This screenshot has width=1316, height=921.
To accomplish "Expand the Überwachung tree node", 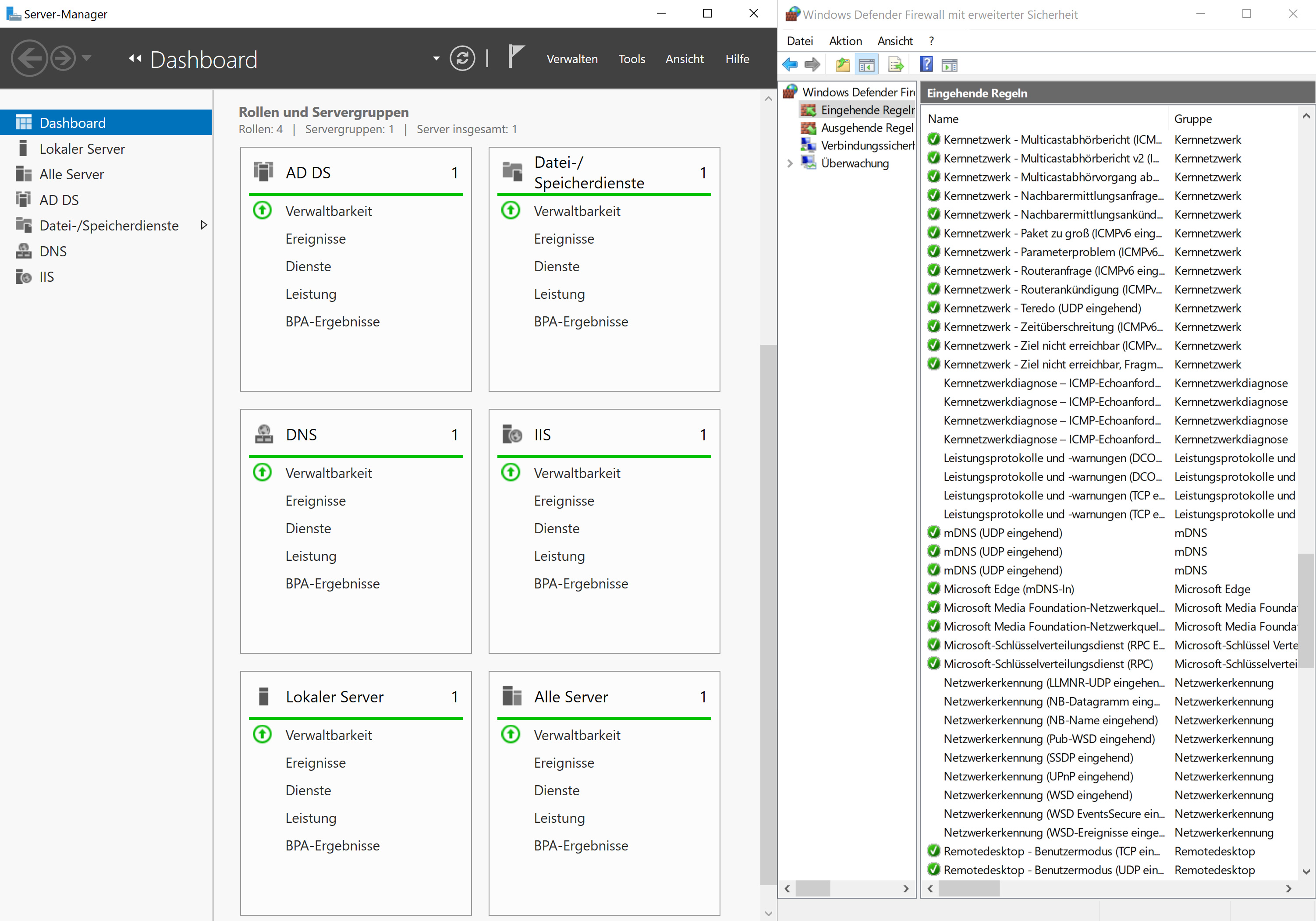I will click(791, 163).
